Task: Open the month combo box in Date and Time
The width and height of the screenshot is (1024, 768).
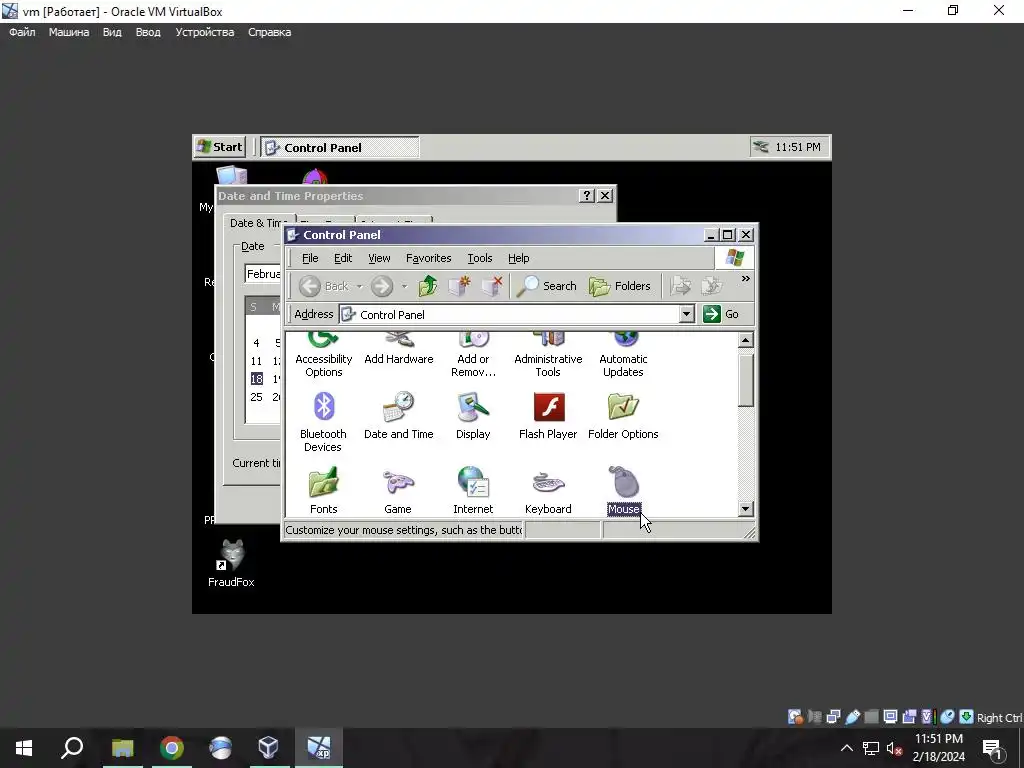Action: 263,274
